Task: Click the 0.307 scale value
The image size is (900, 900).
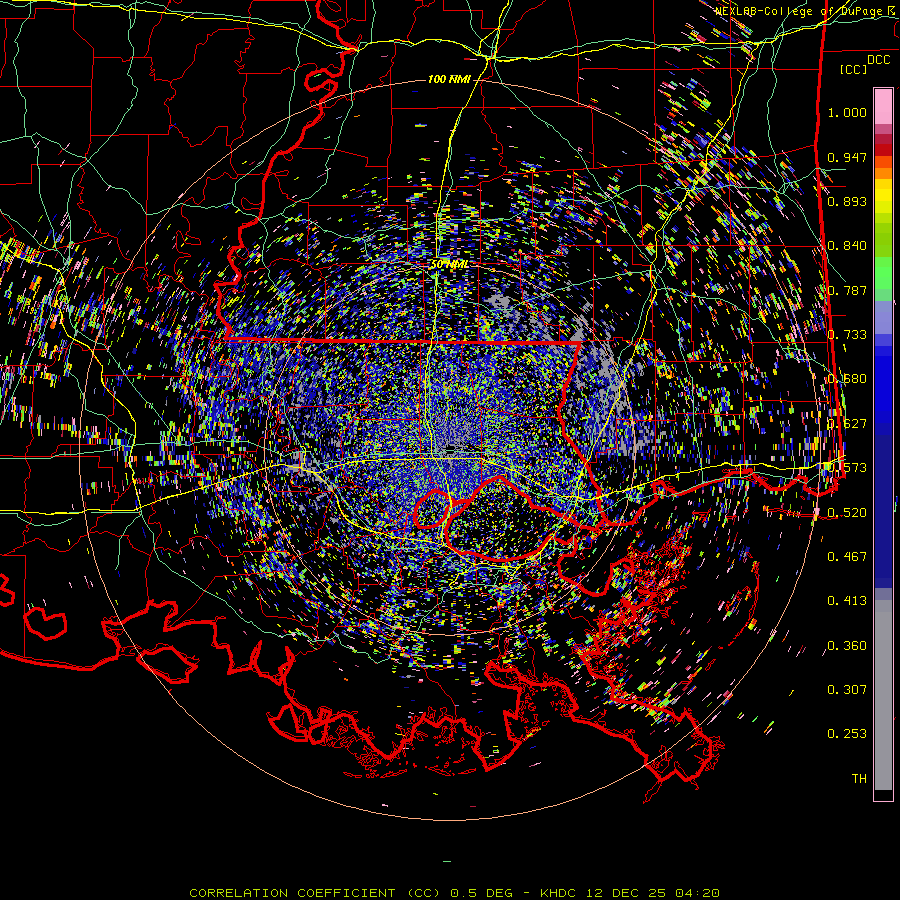Action: coord(847,689)
